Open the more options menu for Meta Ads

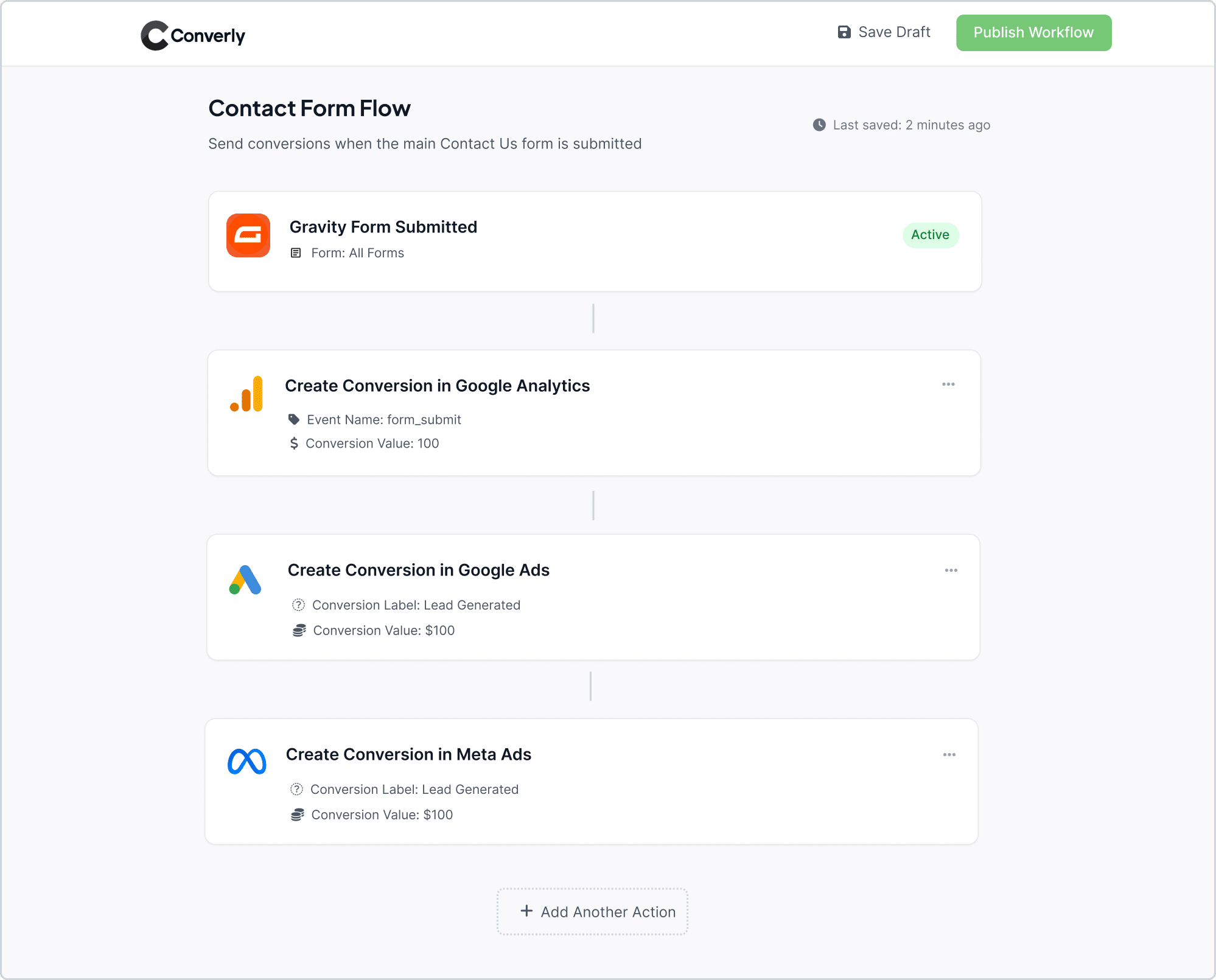coord(949,755)
